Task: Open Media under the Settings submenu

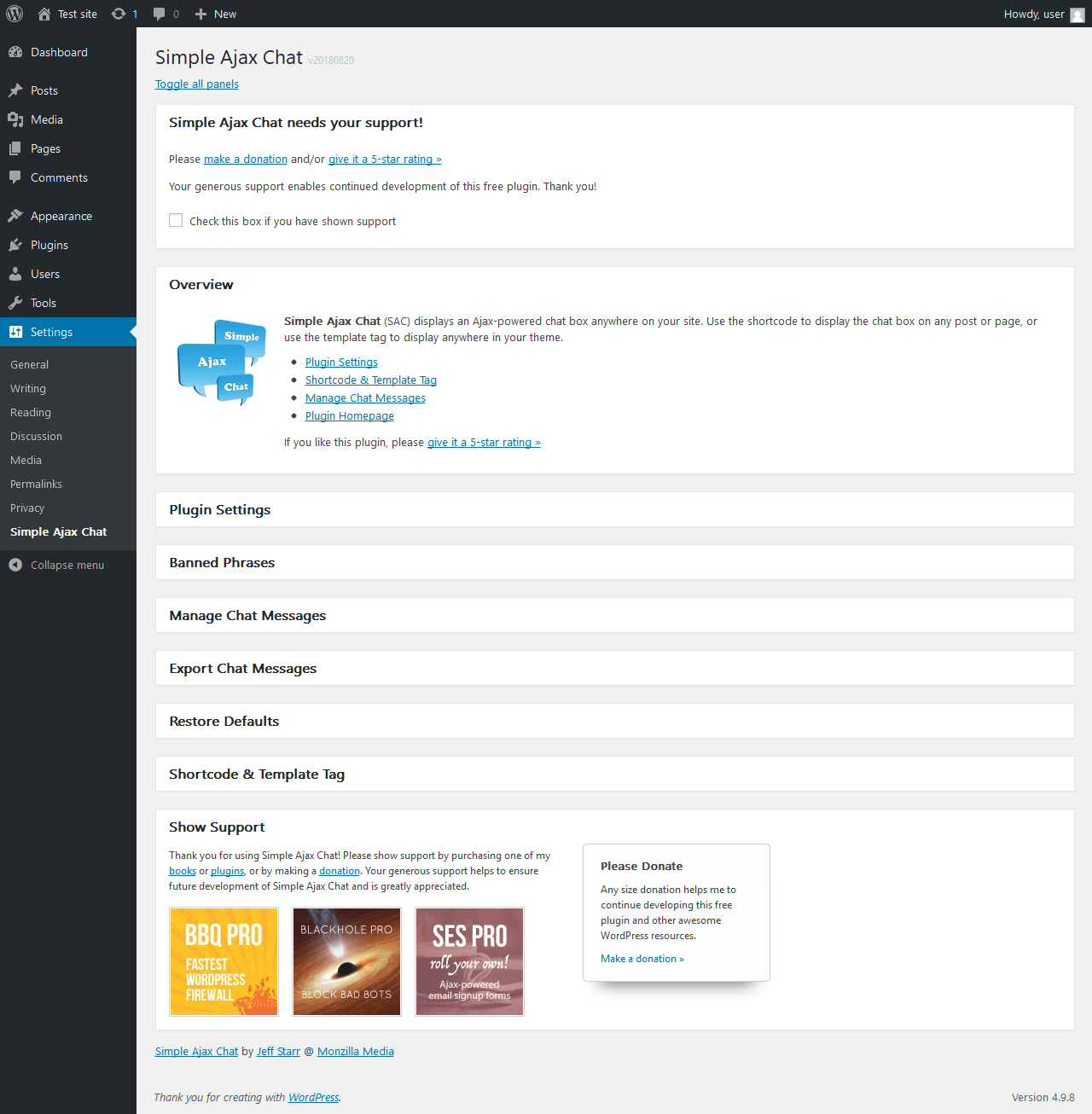Action: pyautogui.click(x=68, y=460)
